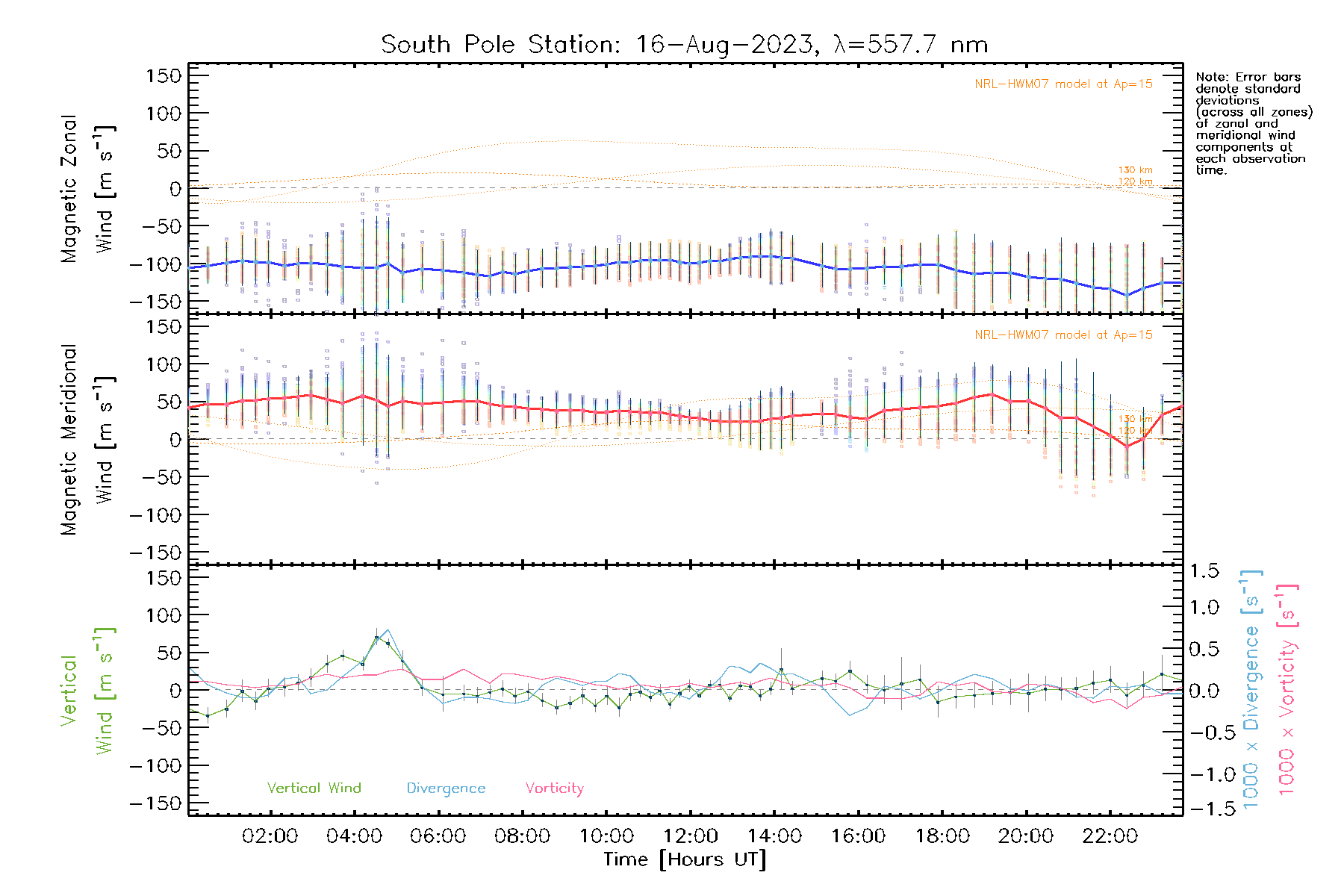Click the error bars note text at right
1344x896 pixels.
pyautogui.click(x=1253, y=123)
